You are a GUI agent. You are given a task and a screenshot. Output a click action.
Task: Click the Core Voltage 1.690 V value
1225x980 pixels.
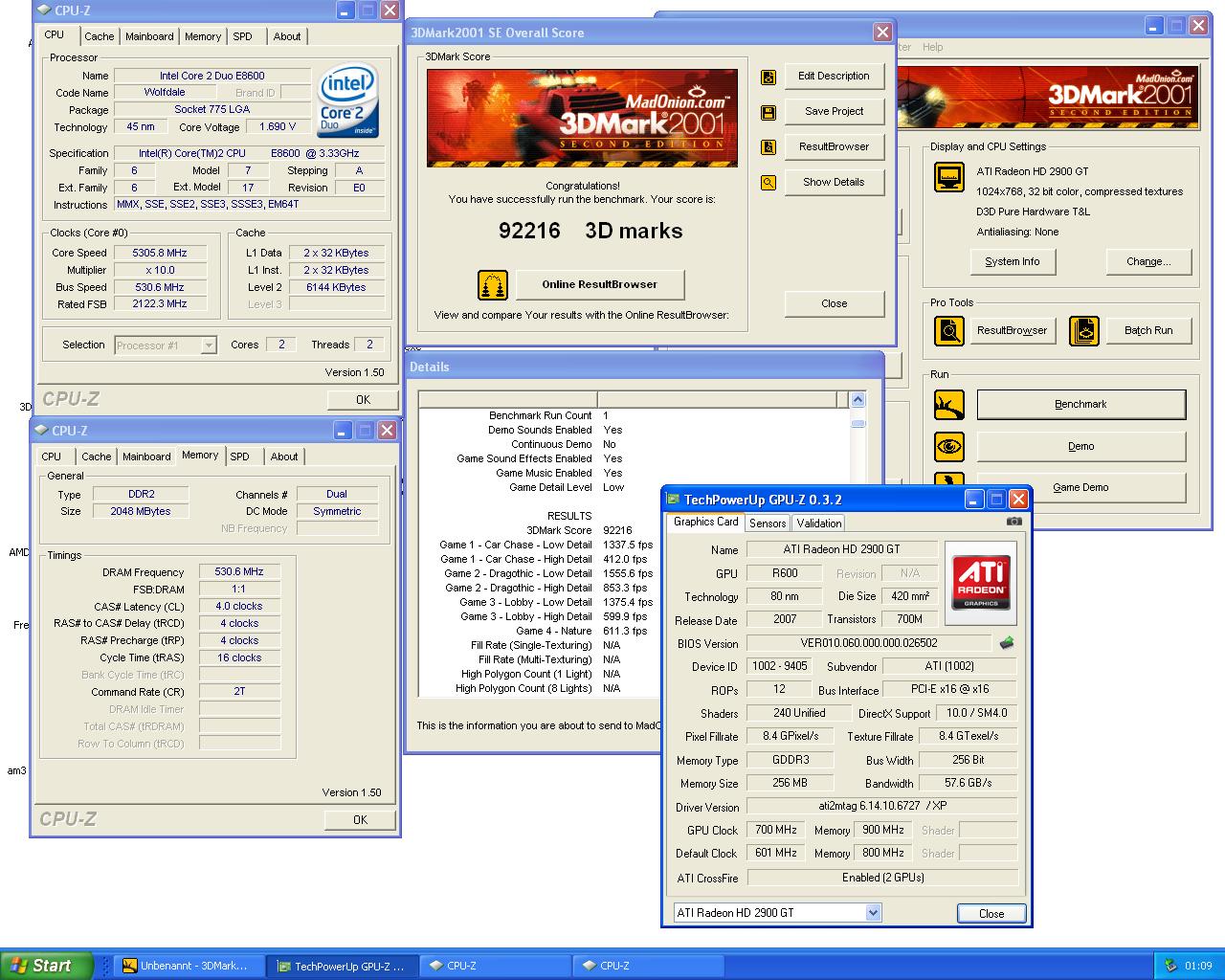(278, 127)
